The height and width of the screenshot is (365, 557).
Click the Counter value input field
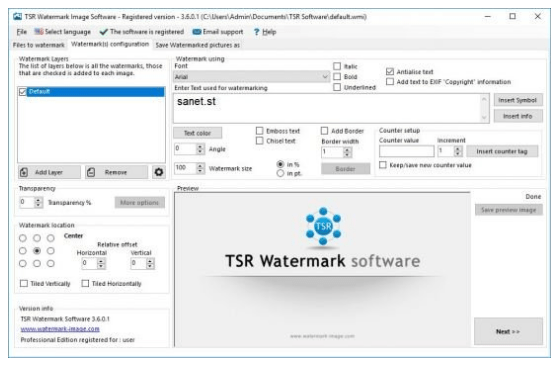[406, 152]
